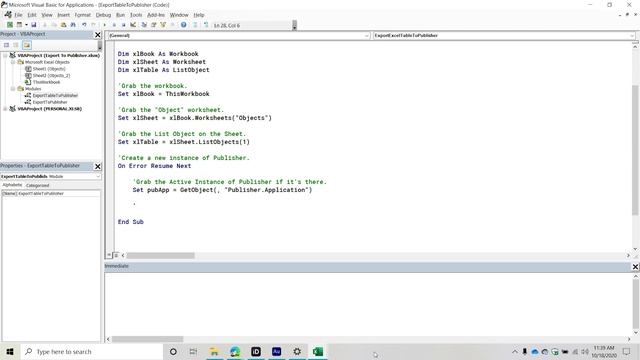640x360 pixels.
Task: Toggle Design Mode icon in toolbar
Action: (x=133, y=25)
